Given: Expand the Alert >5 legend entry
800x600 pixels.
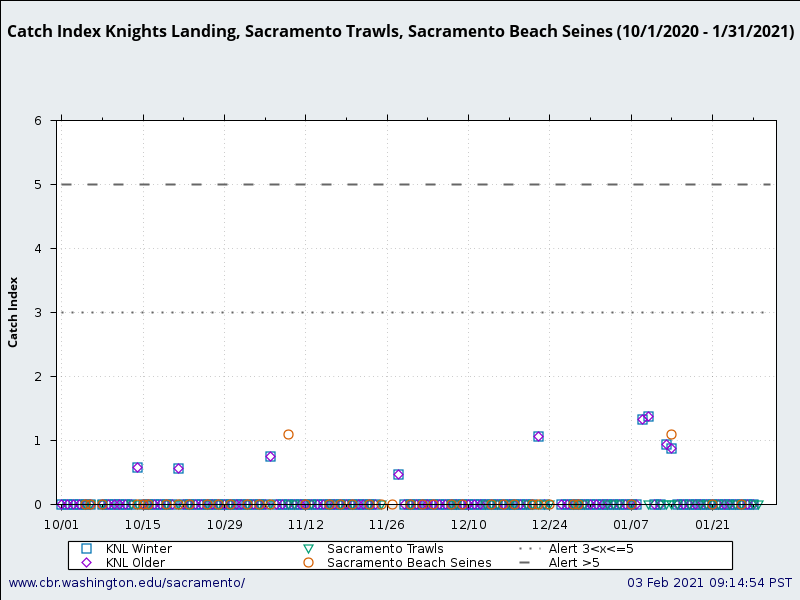Looking at the screenshot, I should (x=576, y=563).
